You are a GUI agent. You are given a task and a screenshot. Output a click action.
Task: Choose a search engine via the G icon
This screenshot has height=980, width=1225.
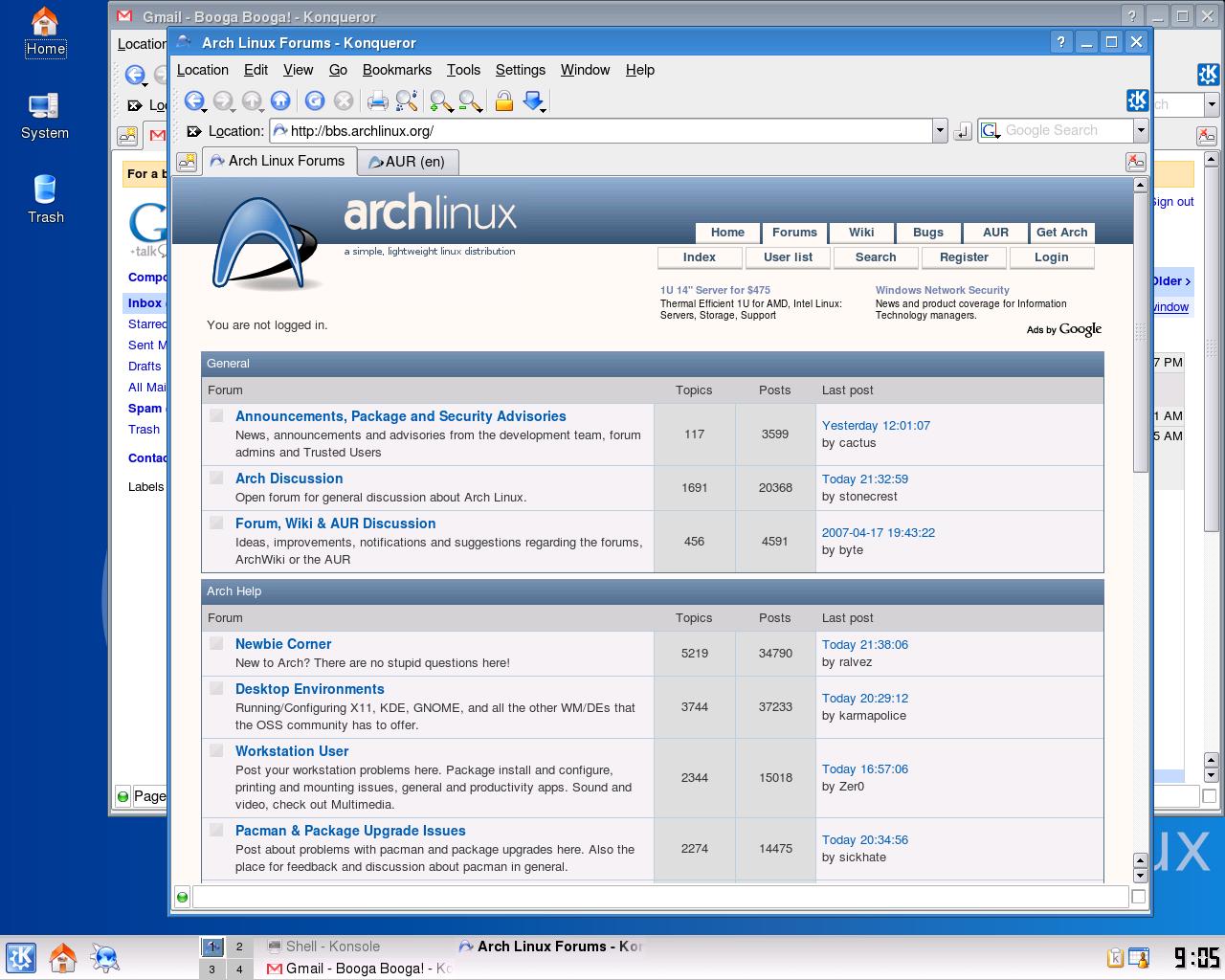(x=991, y=131)
